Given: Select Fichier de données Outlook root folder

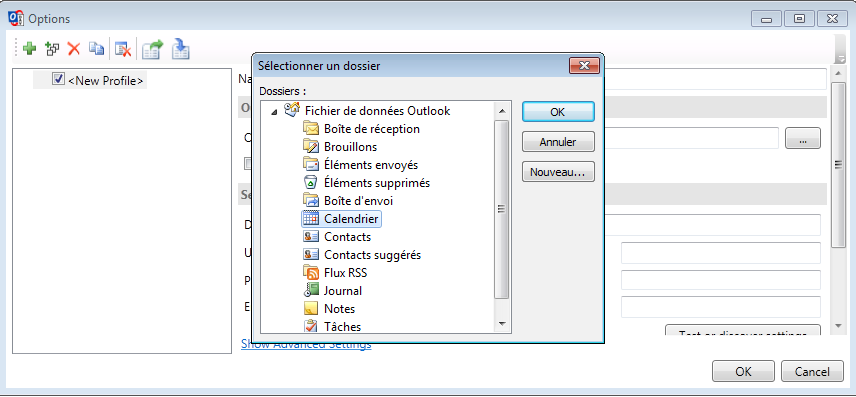Looking at the screenshot, I should pos(377,111).
